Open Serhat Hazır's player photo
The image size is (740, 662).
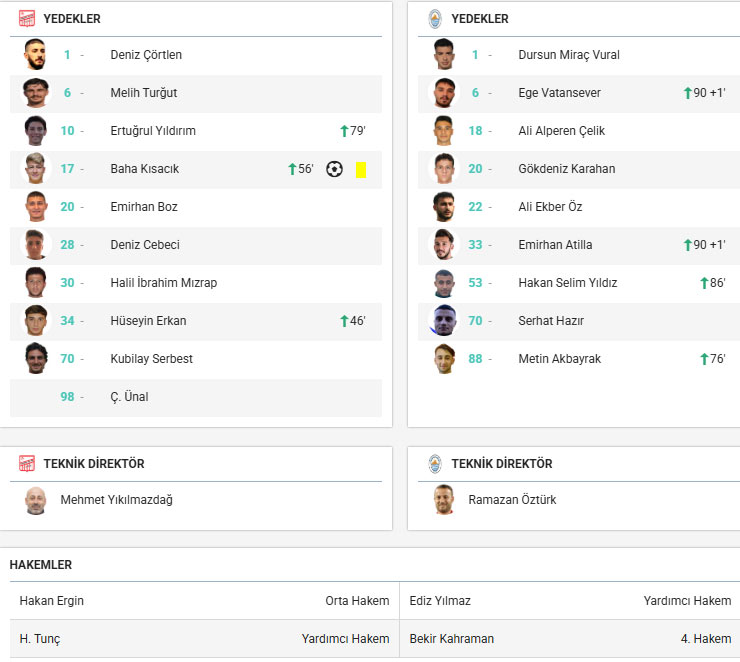tap(444, 321)
